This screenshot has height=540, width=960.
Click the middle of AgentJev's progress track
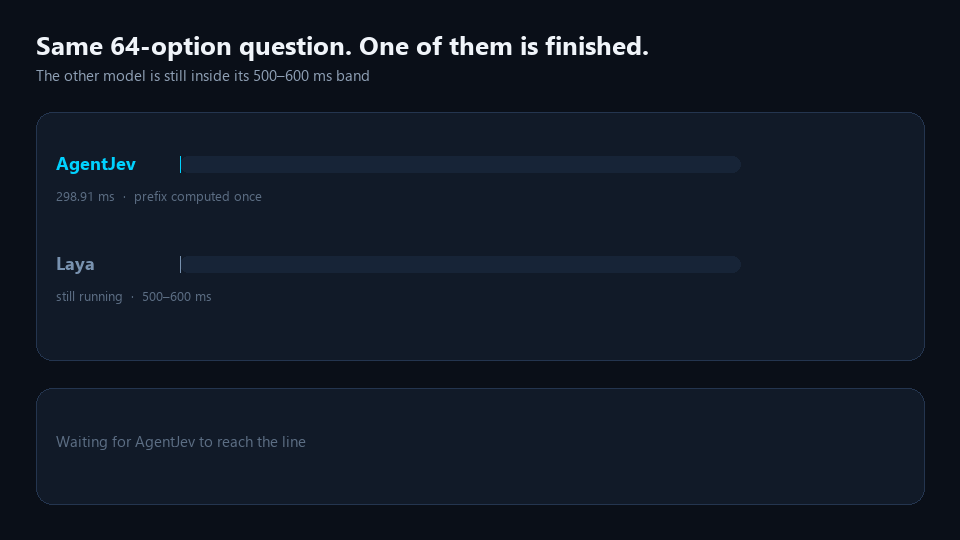(460, 164)
